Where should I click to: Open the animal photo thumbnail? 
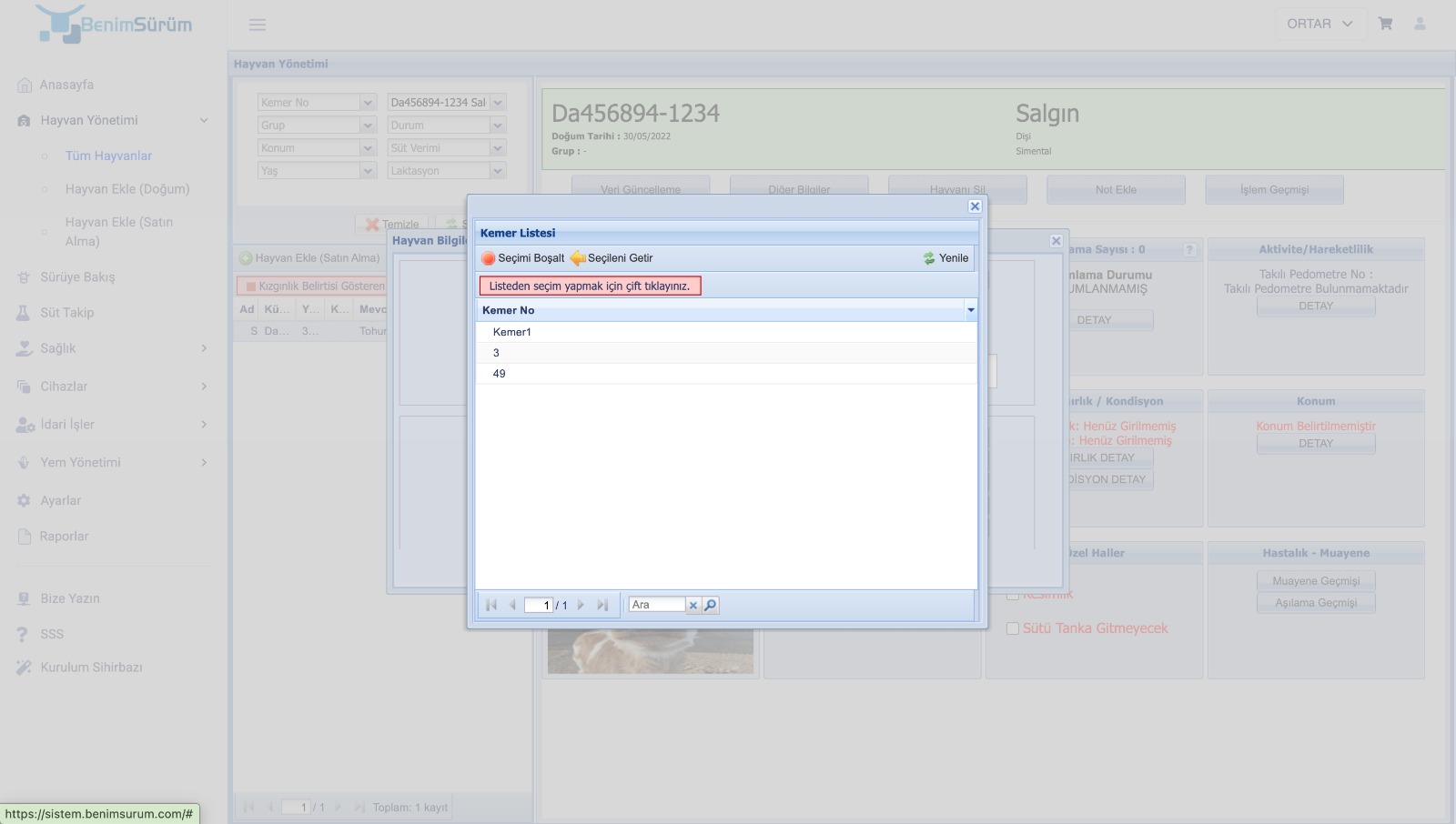coord(651,651)
